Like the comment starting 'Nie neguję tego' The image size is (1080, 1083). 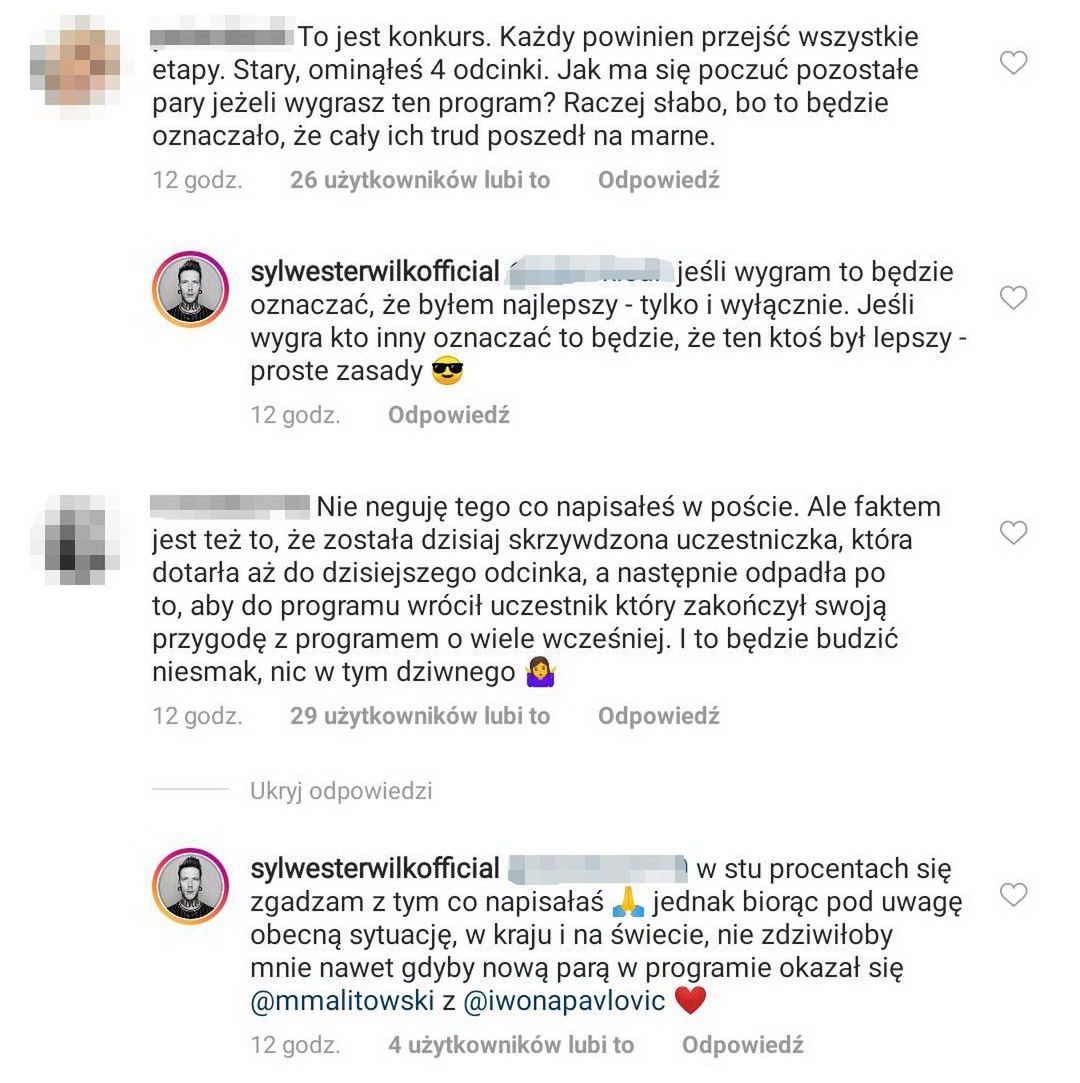(1013, 533)
